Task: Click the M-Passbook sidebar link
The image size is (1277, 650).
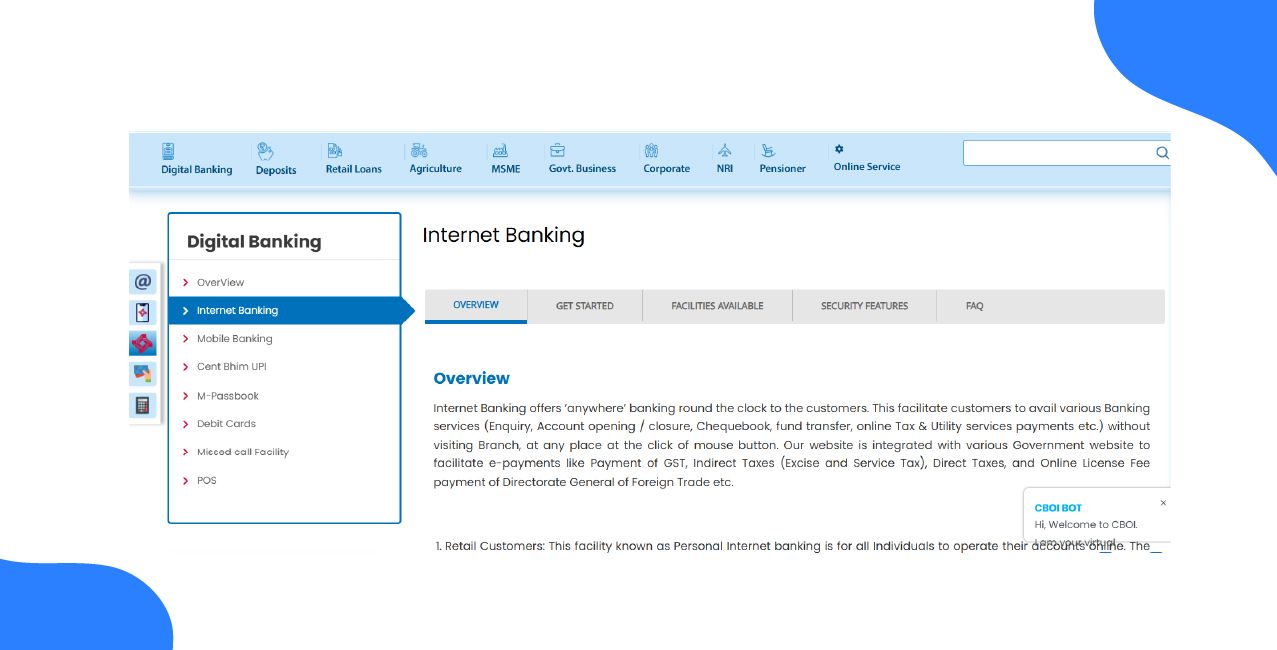Action: [x=227, y=396]
